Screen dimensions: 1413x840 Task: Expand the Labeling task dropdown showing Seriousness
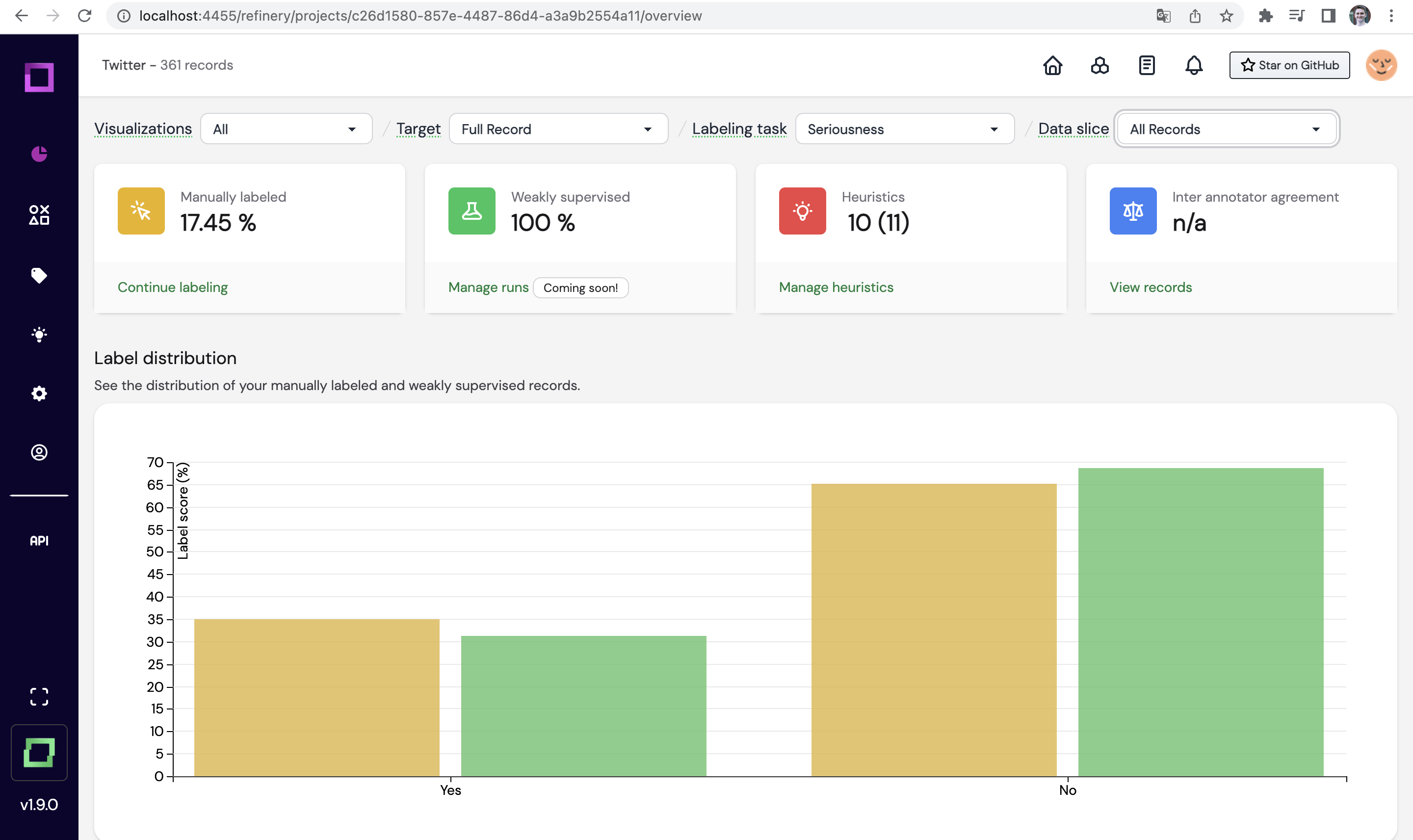904,129
